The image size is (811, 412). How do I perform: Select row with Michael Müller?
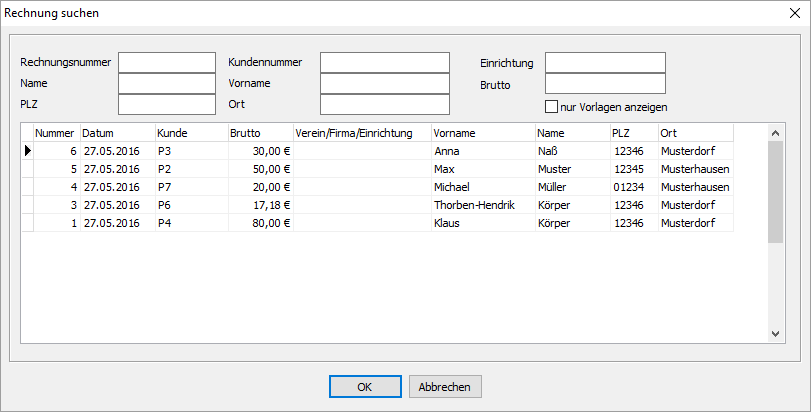tap(377, 187)
